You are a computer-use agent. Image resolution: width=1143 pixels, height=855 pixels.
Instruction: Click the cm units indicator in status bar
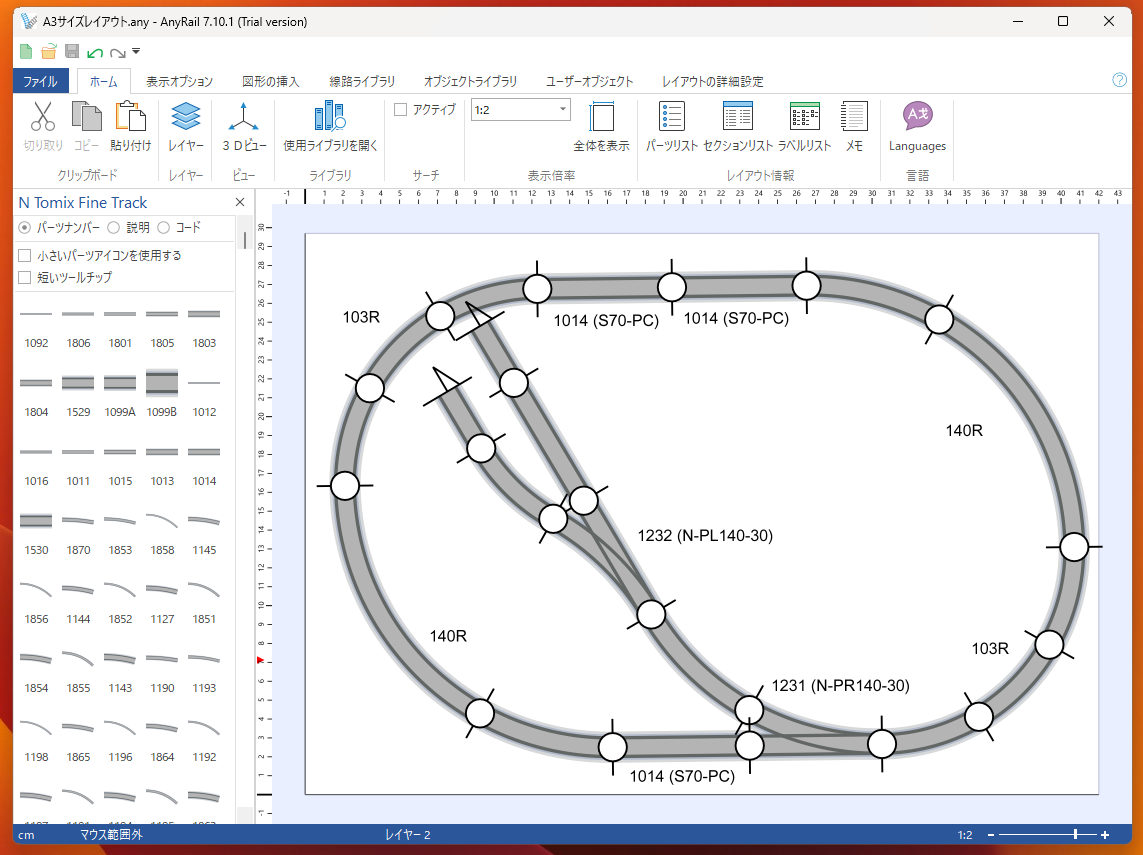pos(26,835)
